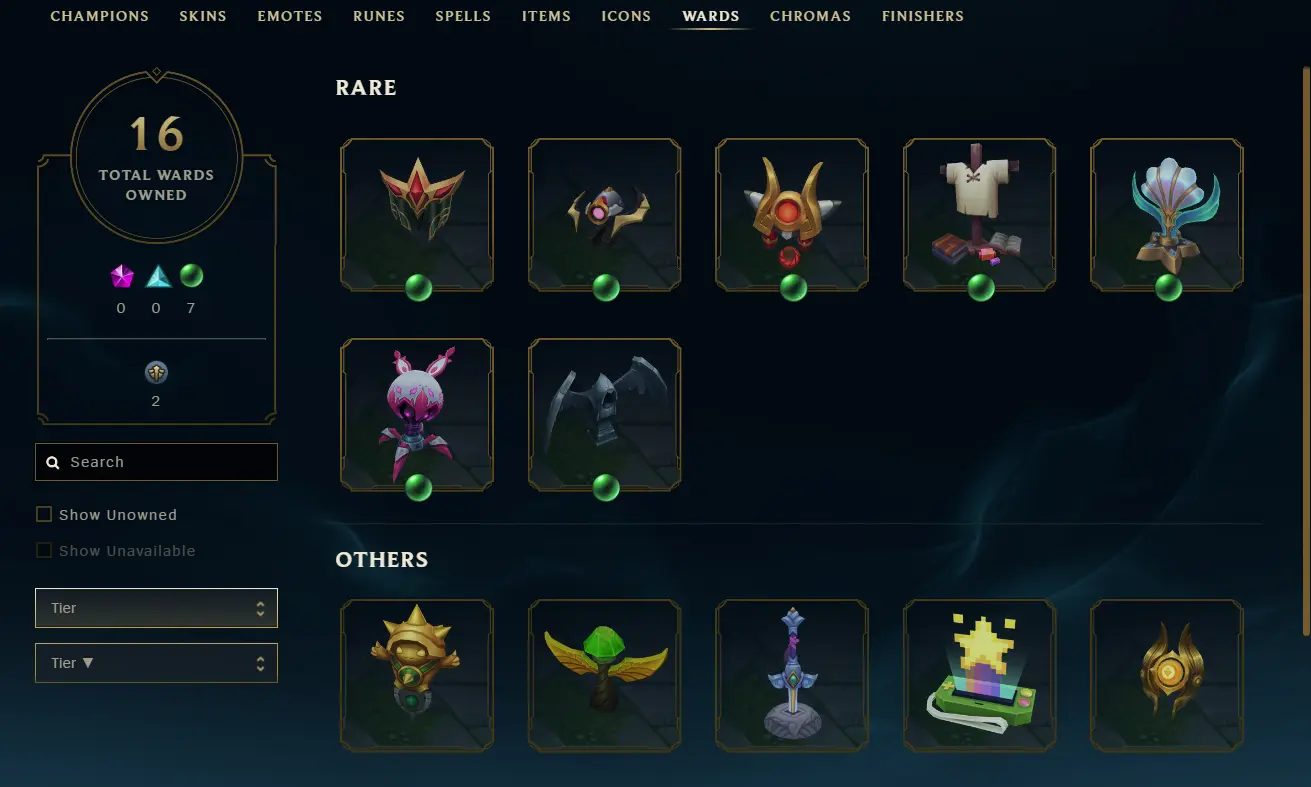This screenshot has width=1311, height=787.
Task: Choose the seashell pearl ward skin
Action: 1167,215
